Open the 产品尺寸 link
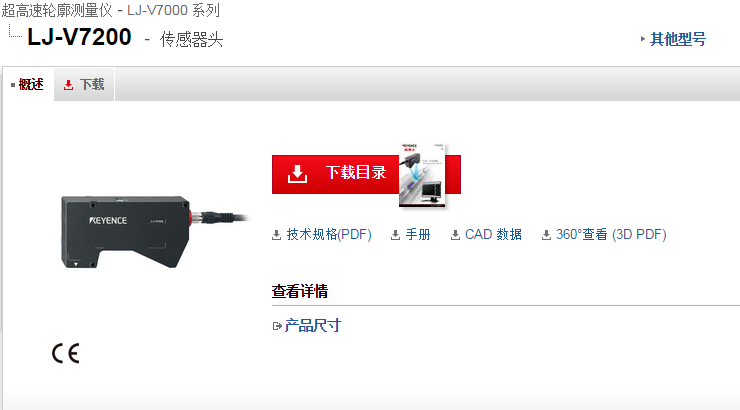Viewport: 740px width, 410px height. click(x=312, y=326)
